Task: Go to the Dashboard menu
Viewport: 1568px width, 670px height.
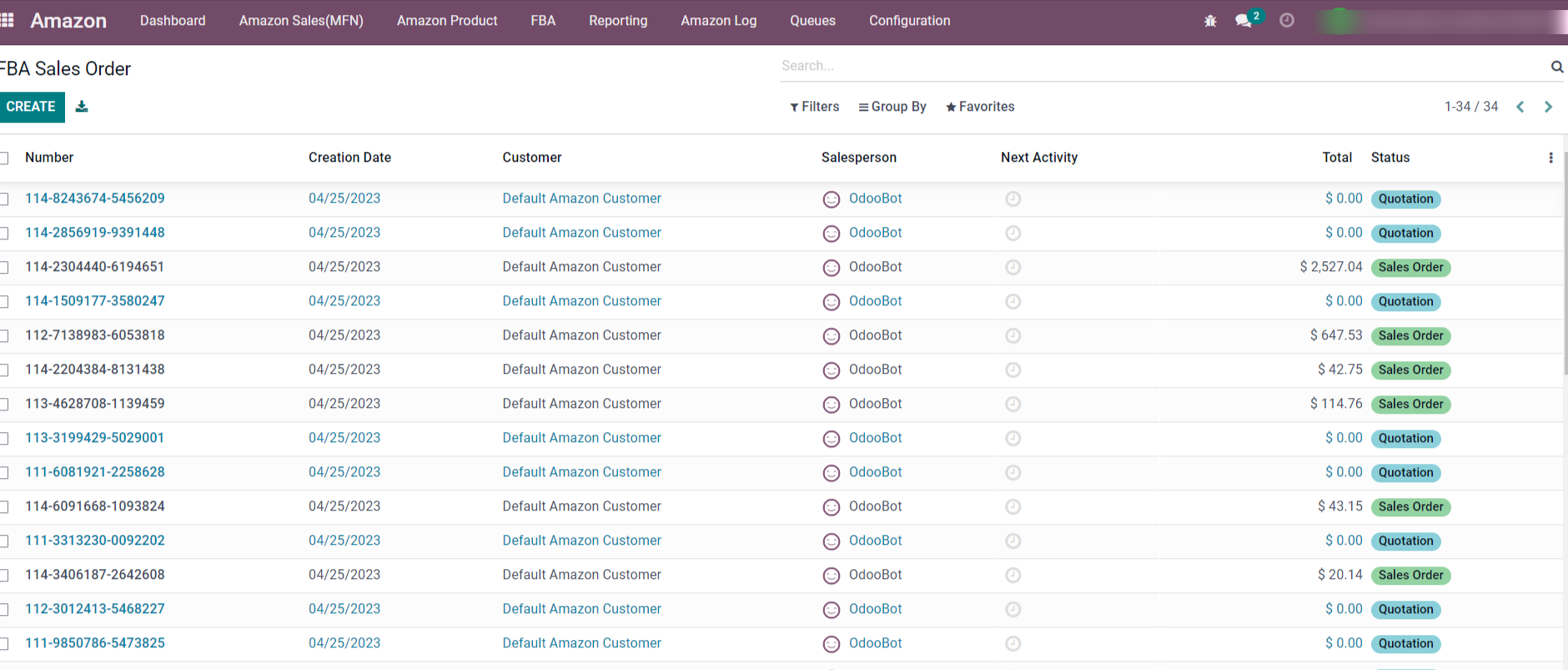Action: (x=173, y=21)
